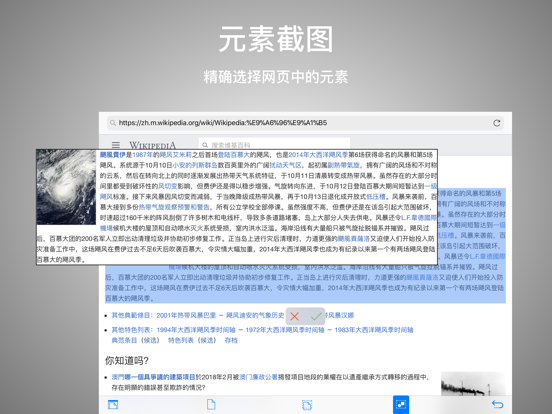Screen dimensions: 552x414
Task: Click the 热带气旋观察预警和警告 link in the preview popup
Action: tap(174, 207)
